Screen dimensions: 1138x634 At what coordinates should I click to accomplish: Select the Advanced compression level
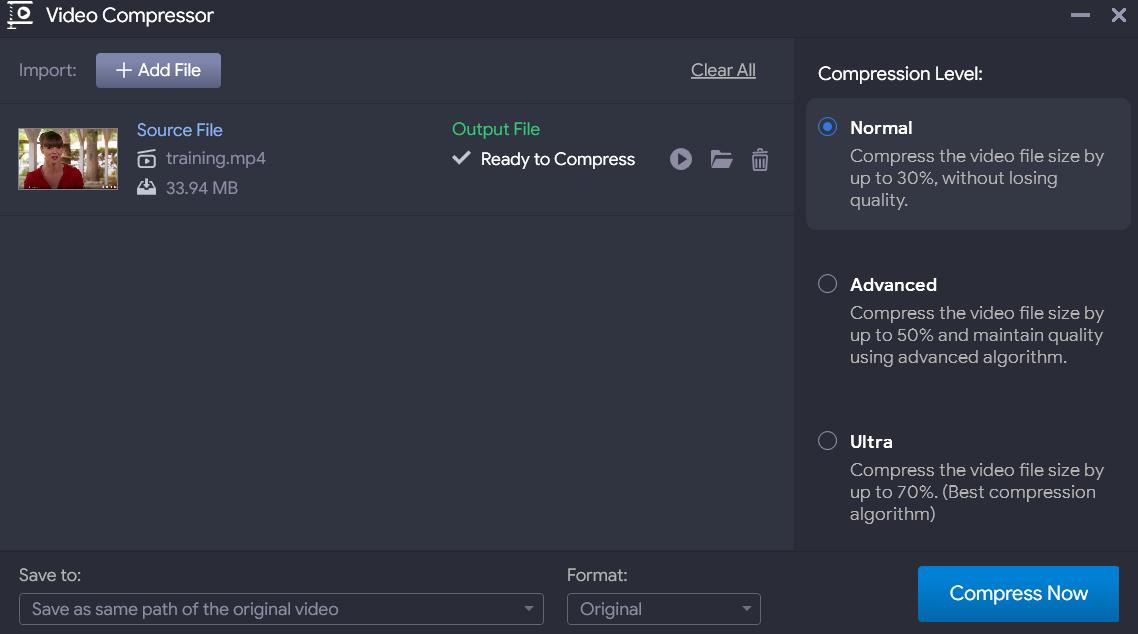point(827,284)
